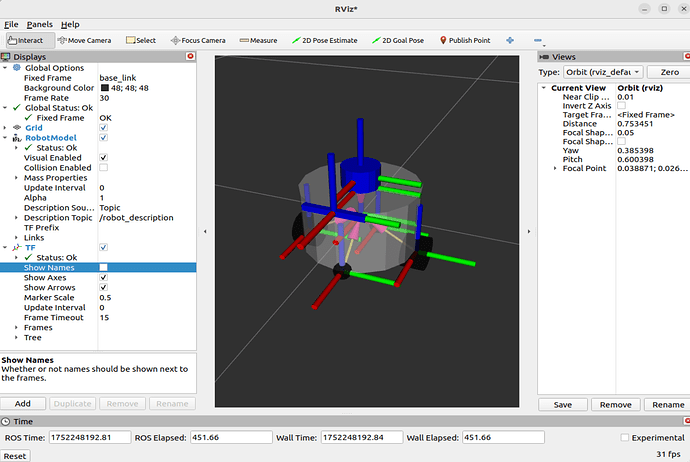Click the Remove view button
Viewport: 690px width, 462px height.
click(616, 404)
